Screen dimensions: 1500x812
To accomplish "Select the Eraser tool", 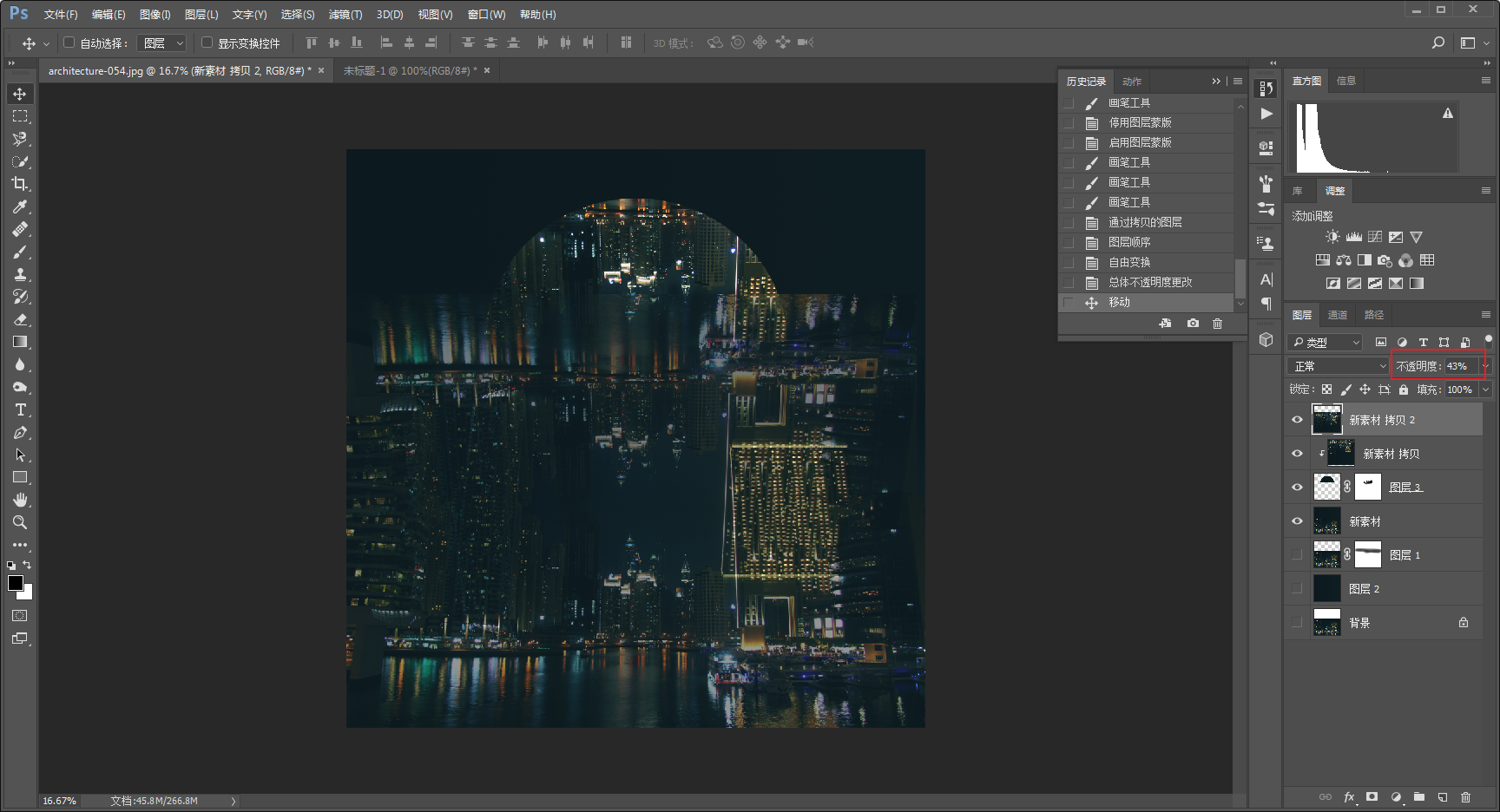I will (x=20, y=319).
